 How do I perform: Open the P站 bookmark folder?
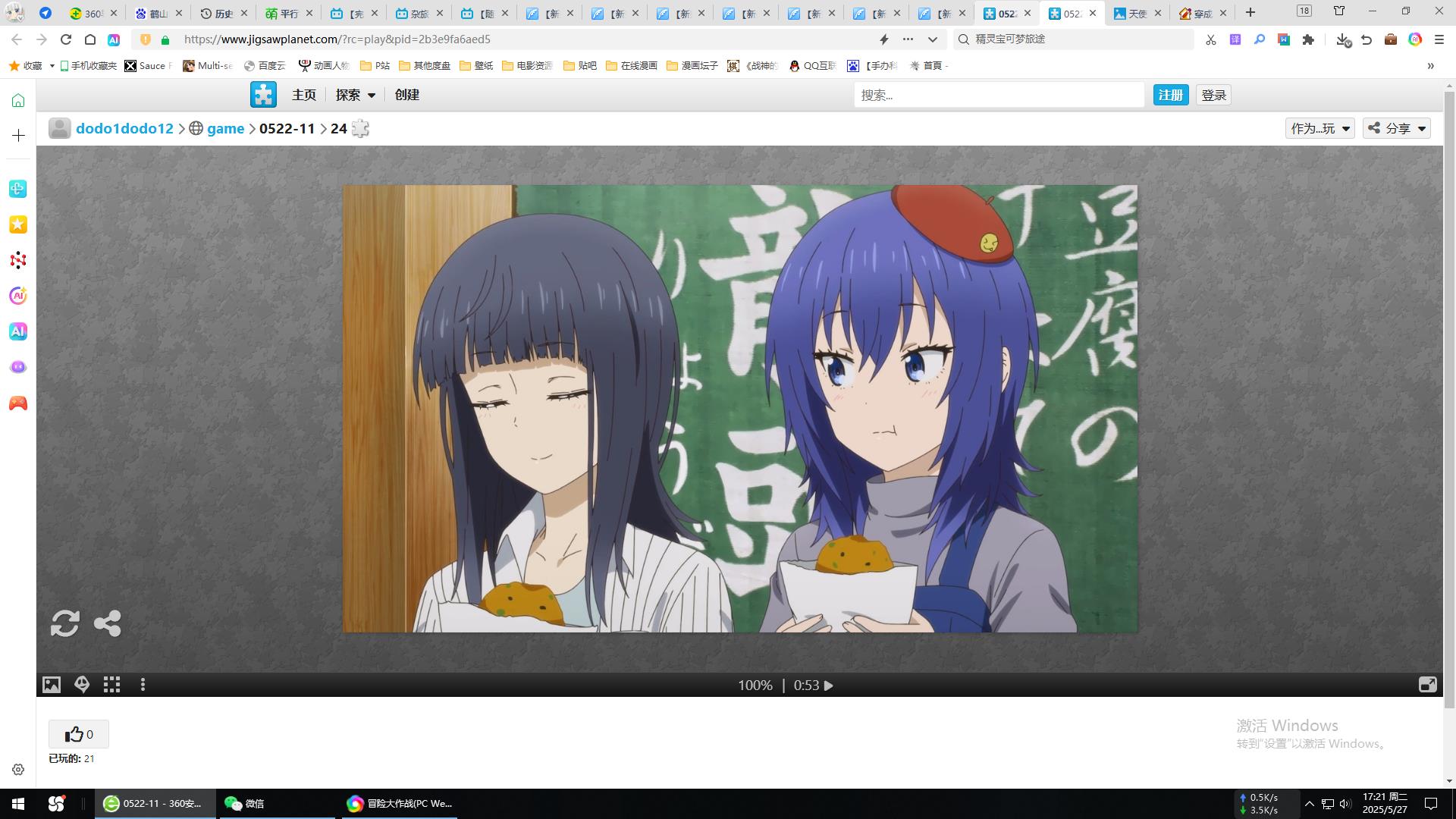(x=375, y=66)
